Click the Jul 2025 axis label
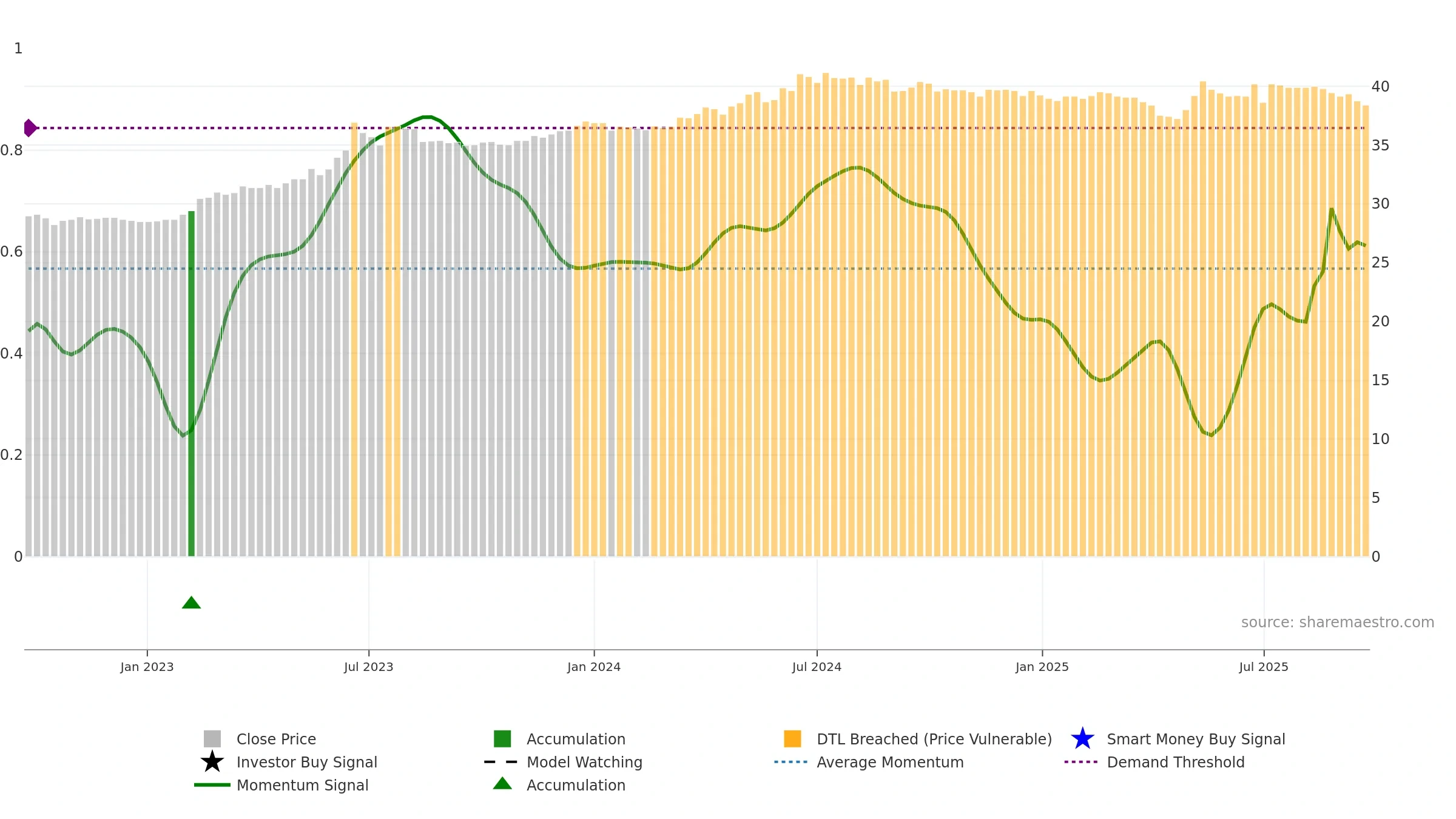Image resolution: width=1456 pixels, height=819 pixels. 1264,667
